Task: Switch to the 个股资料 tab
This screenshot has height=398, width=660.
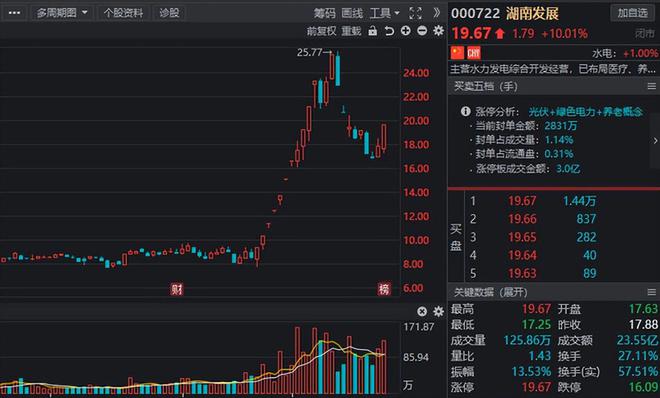Action: 123,13
